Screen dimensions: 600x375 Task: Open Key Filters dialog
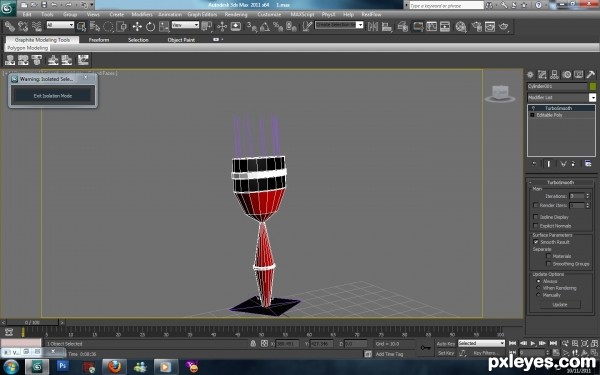pyautogui.click(x=486, y=353)
